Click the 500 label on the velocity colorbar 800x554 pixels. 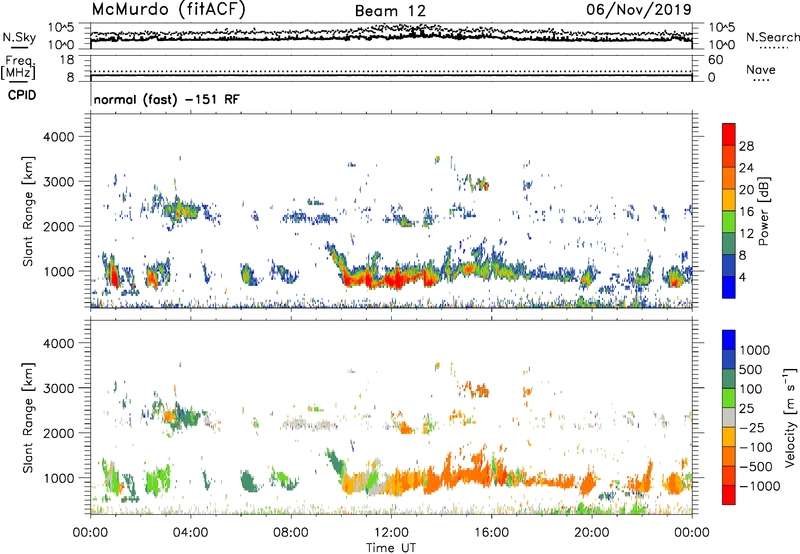pyautogui.click(x=752, y=370)
